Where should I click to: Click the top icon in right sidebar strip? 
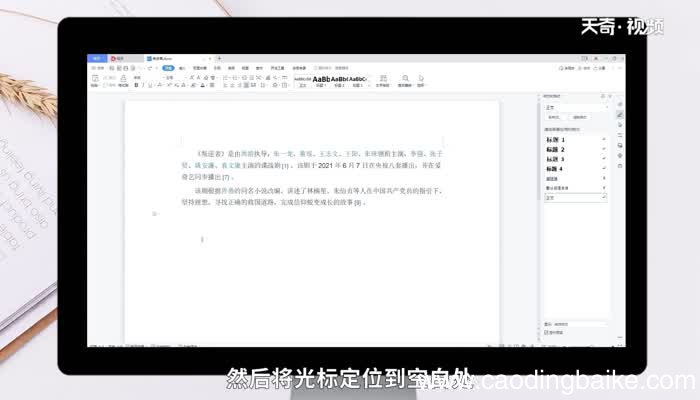[620, 104]
